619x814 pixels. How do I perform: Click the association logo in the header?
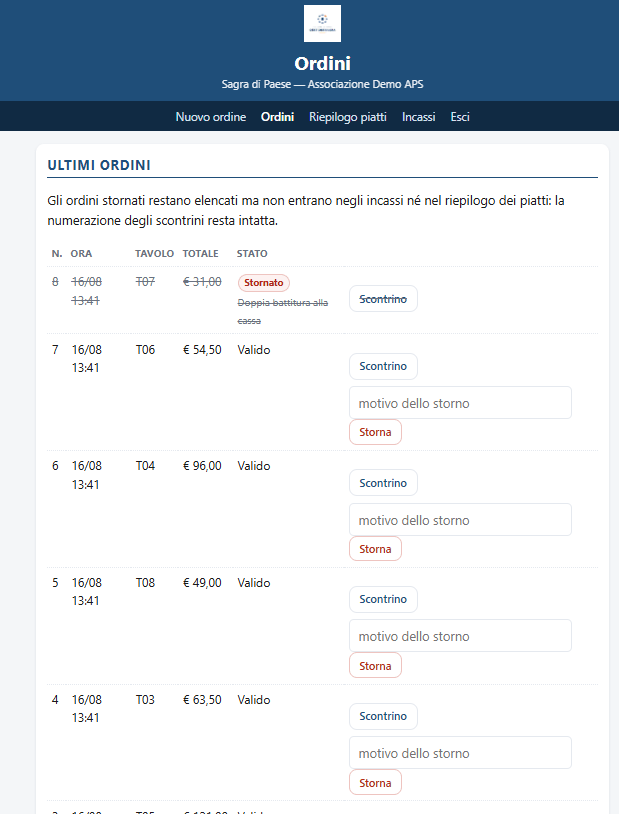(322, 23)
